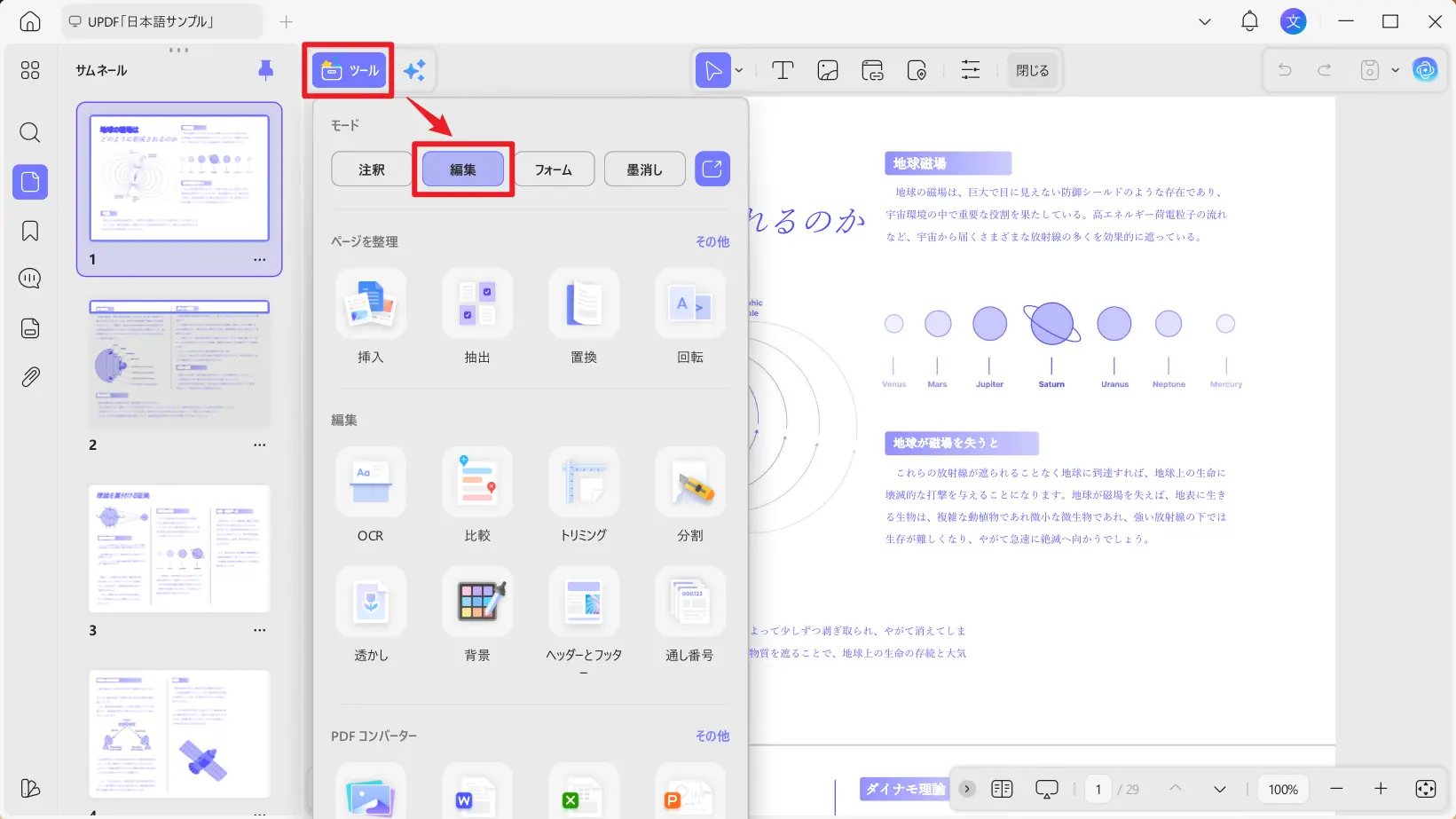Open options menu for page 3 thumbnail
Image resolution: width=1456 pixels, height=819 pixels.
[260, 630]
